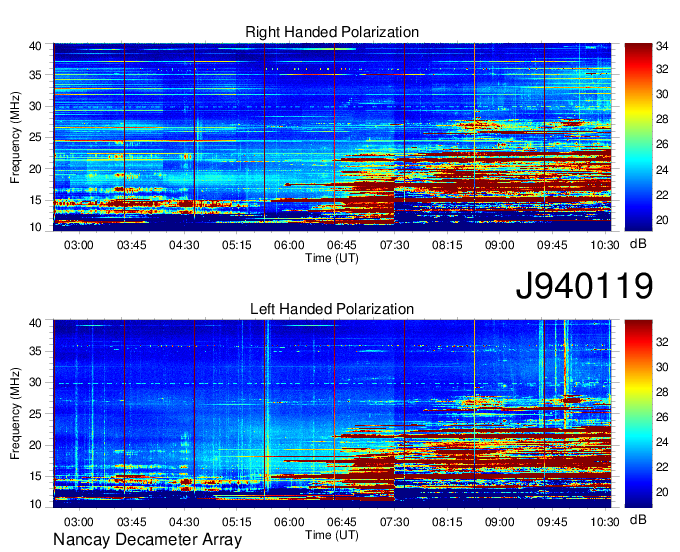680x552 pixels.
Task: Click the 30 MHz tick on bottom plot
Action: 35,383
